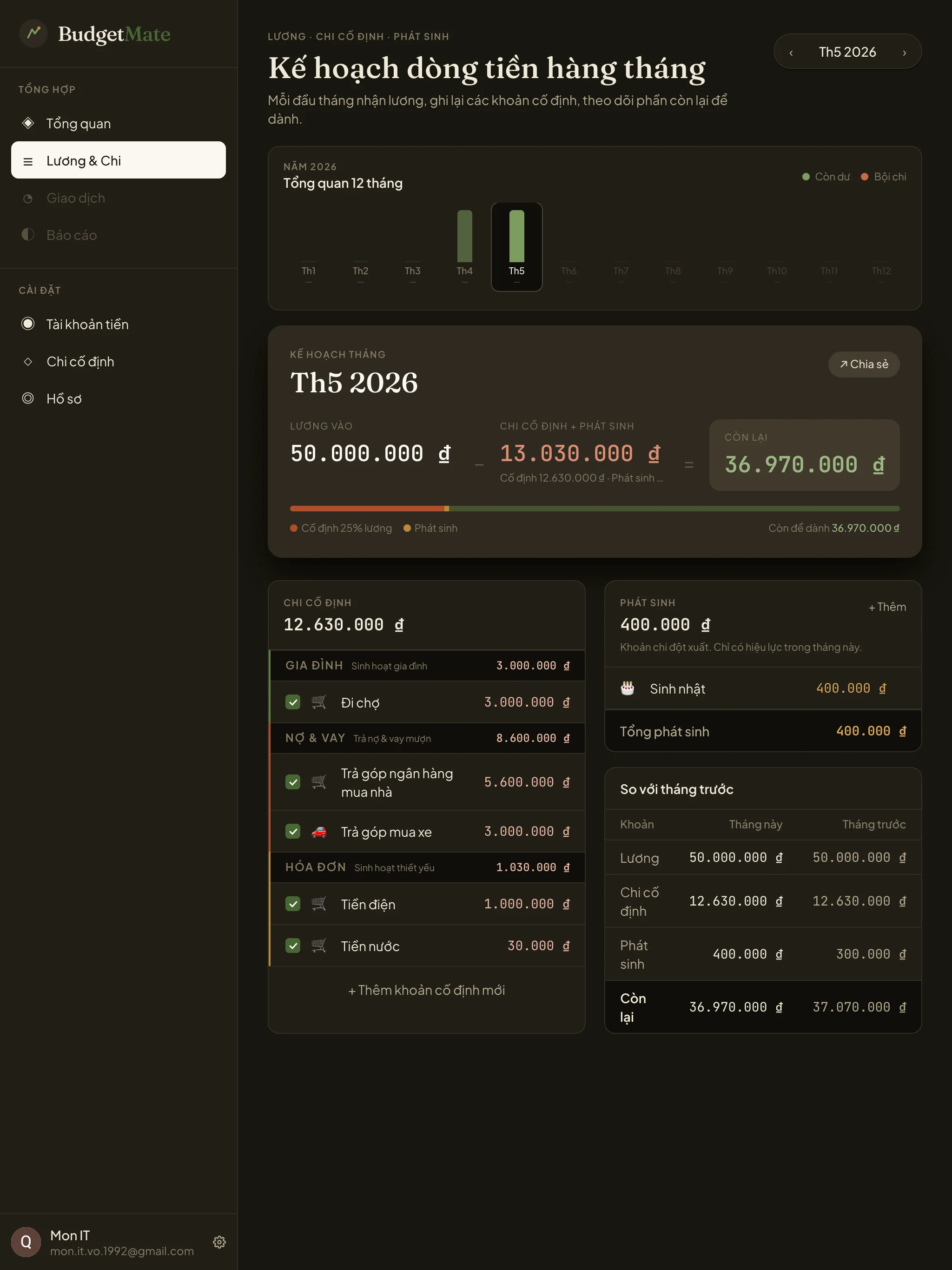Uncheck the Đi chợ checkbox

[x=293, y=702]
